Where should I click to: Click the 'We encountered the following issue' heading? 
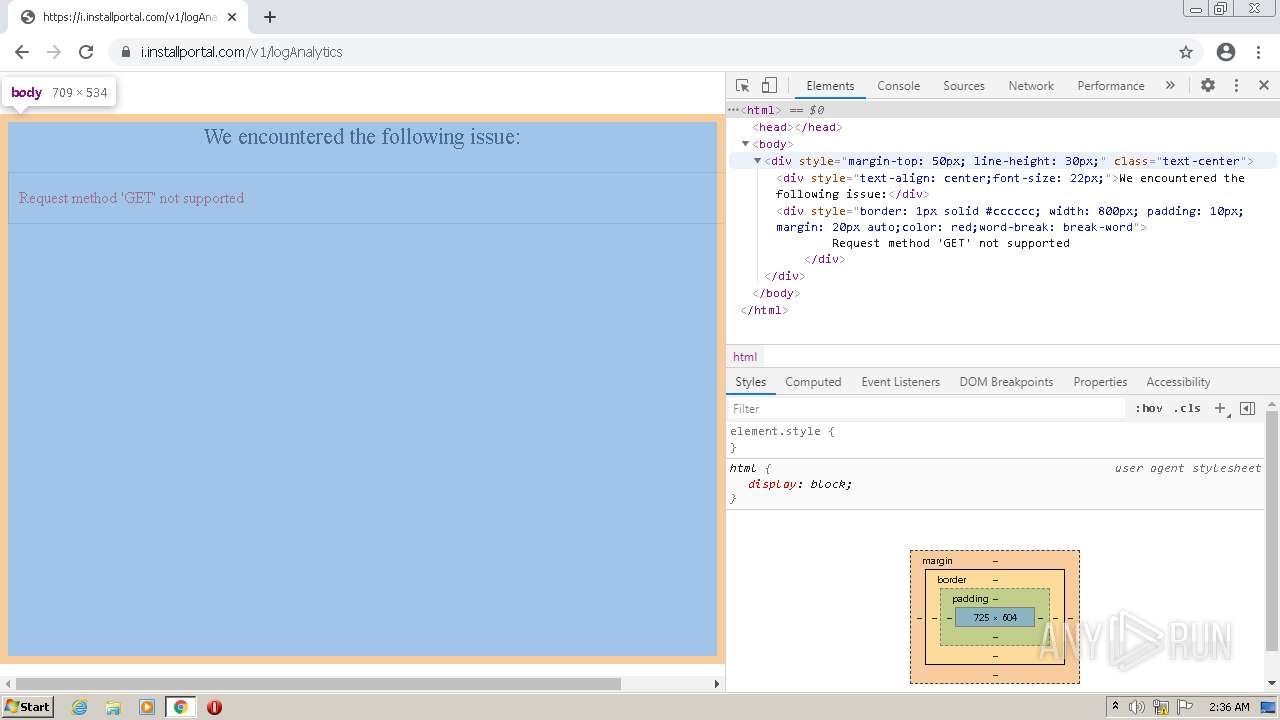point(362,136)
